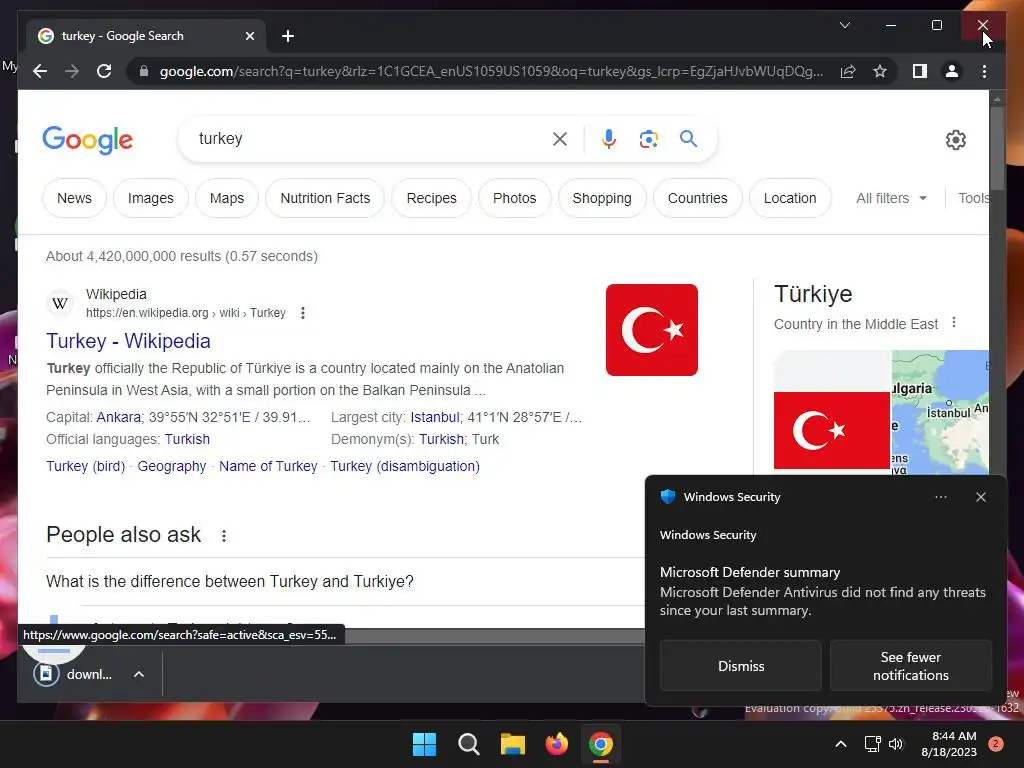
Task: Open the Chrome three-dot menu
Action: click(984, 71)
